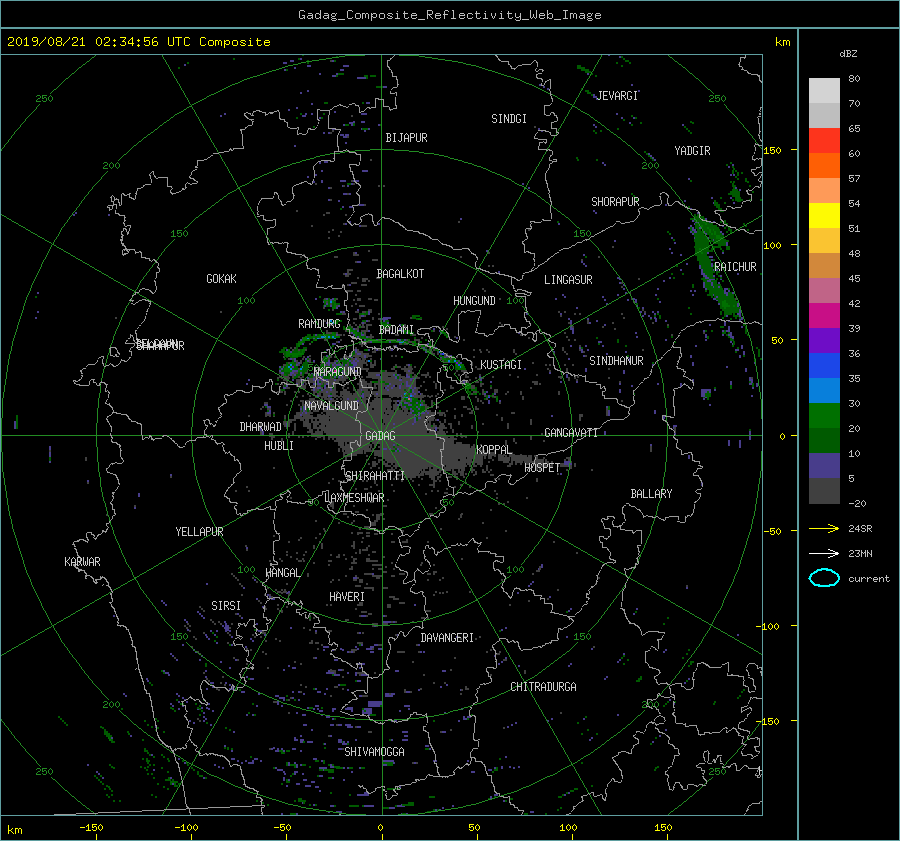The width and height of the screenshot is (900, 841).
Task: Click the DHARWAD city label
Action: click(261, 427)
